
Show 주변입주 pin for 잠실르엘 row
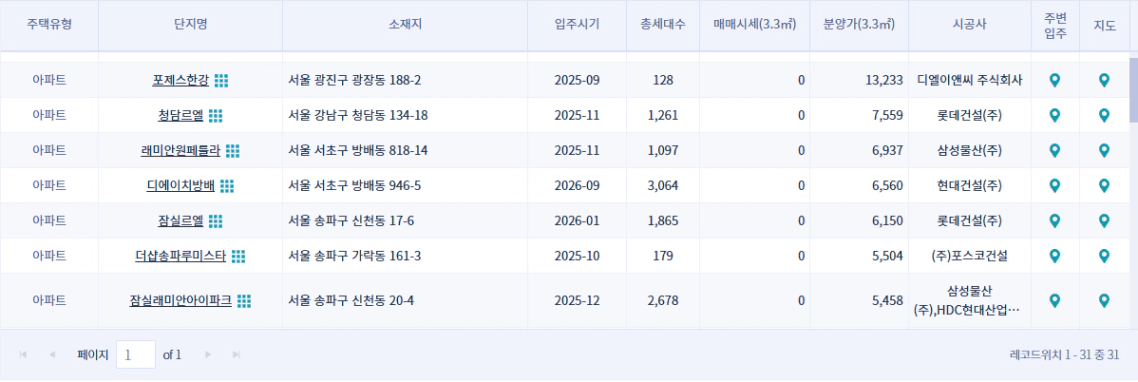coord(1055,221)
